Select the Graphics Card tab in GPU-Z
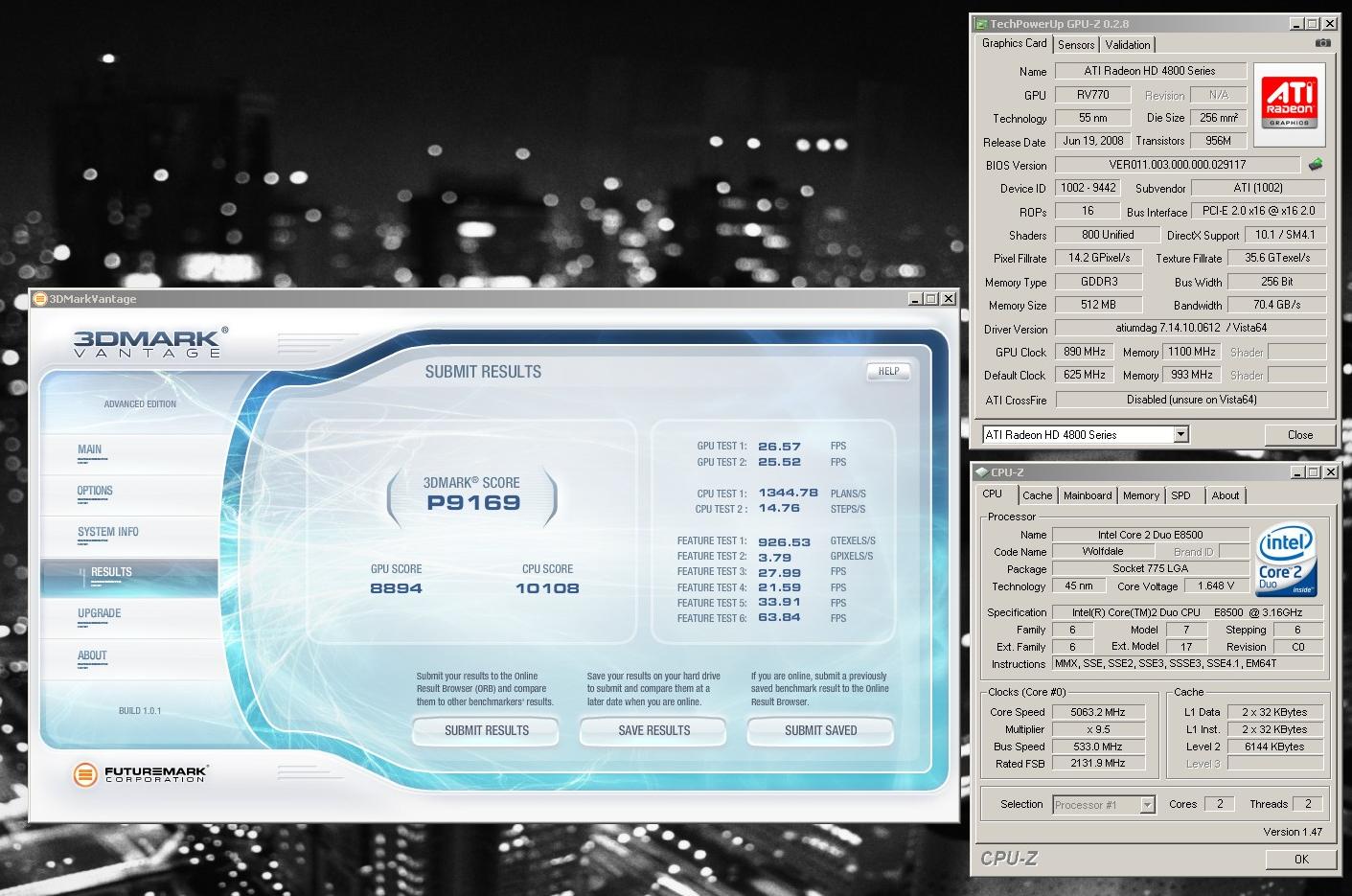The width and height of the screenshot is (1352, 896). [x=1014, y=43]
